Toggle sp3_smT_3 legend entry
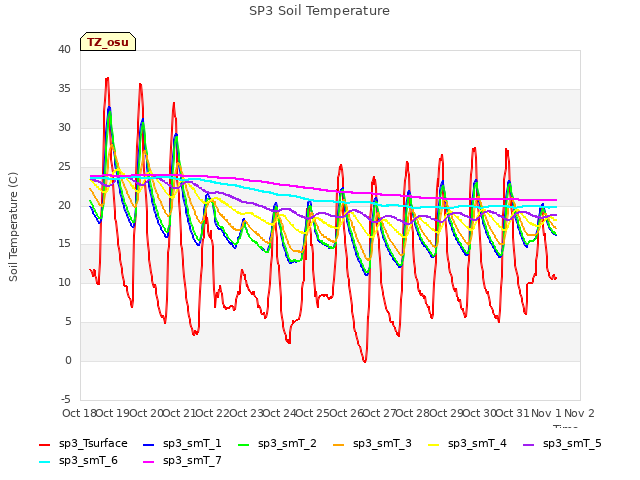This screenshot has width=640, height=480. (x=372, y=444)
